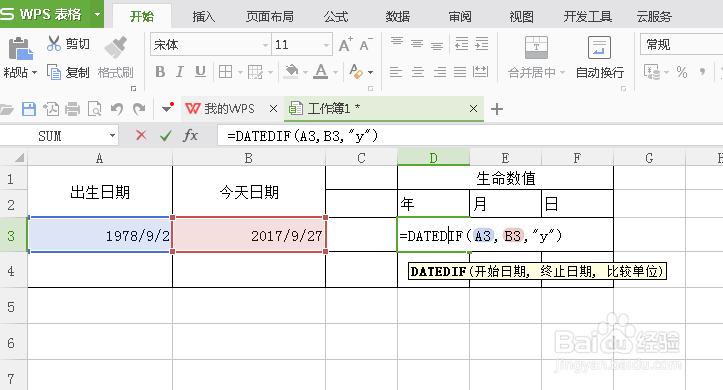Open the 公式 ribbon tab
This screenshot has width=723, height=390.
tap(336, 17)
